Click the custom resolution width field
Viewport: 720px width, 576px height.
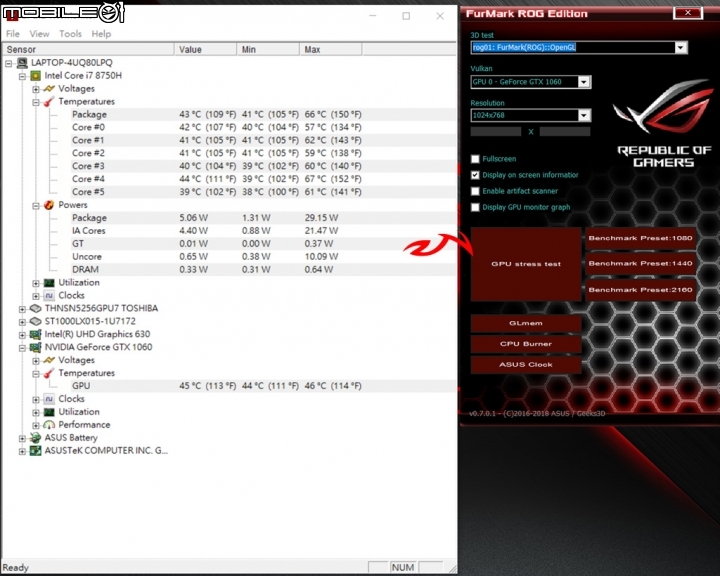point(496,132)
